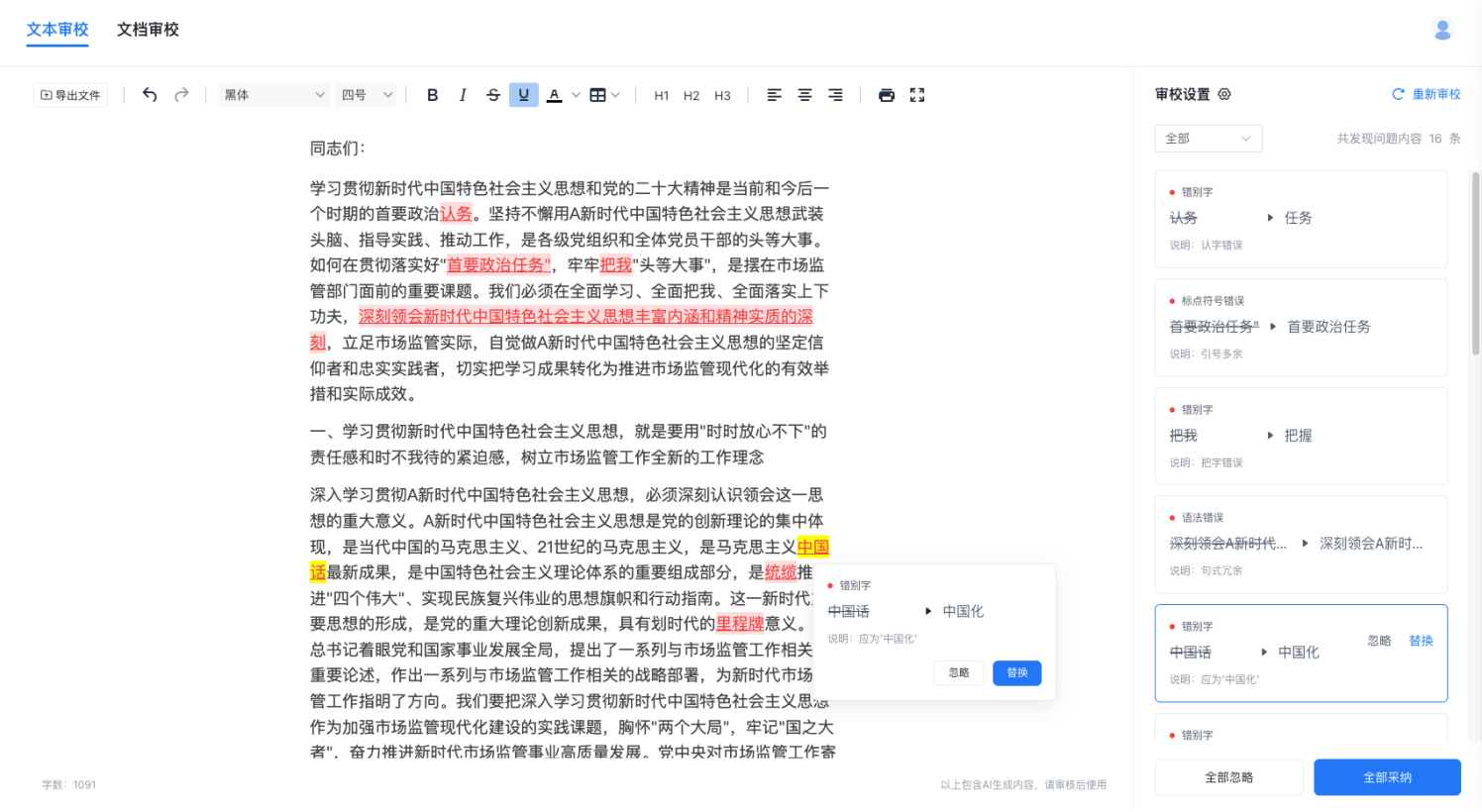
Task: Click the redo arrow icon
Action: [181, 95]
